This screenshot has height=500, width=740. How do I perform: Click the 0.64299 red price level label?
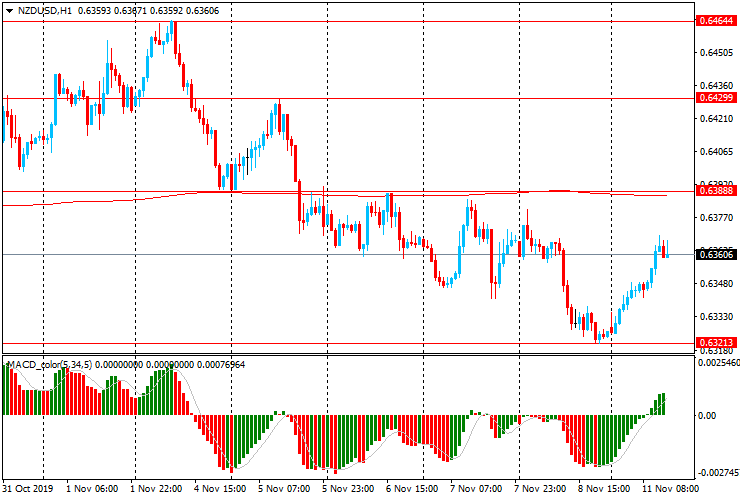pyautogui.click(x=716, y=98)
